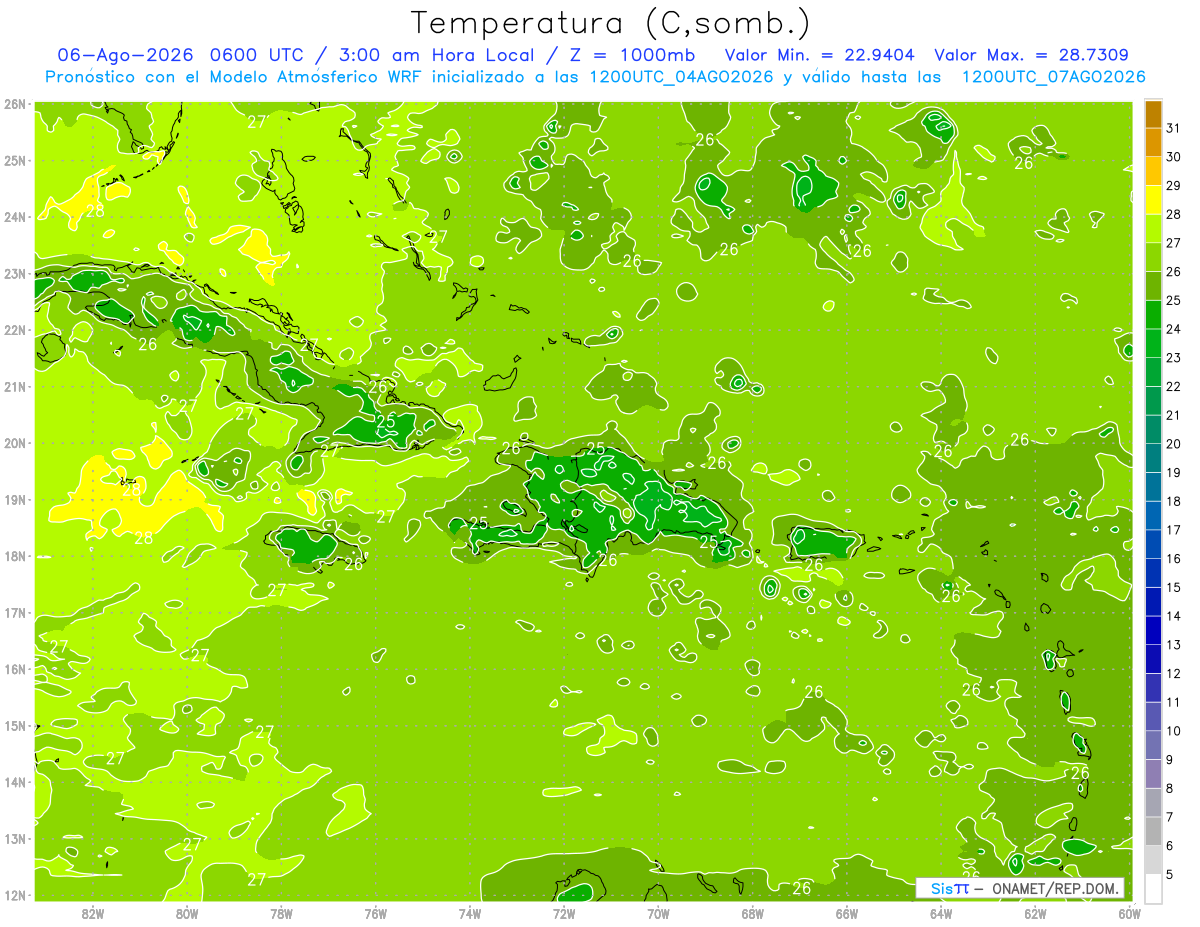
Task: Click the 20N latitude axis label
Action: (x=15, y=442)
